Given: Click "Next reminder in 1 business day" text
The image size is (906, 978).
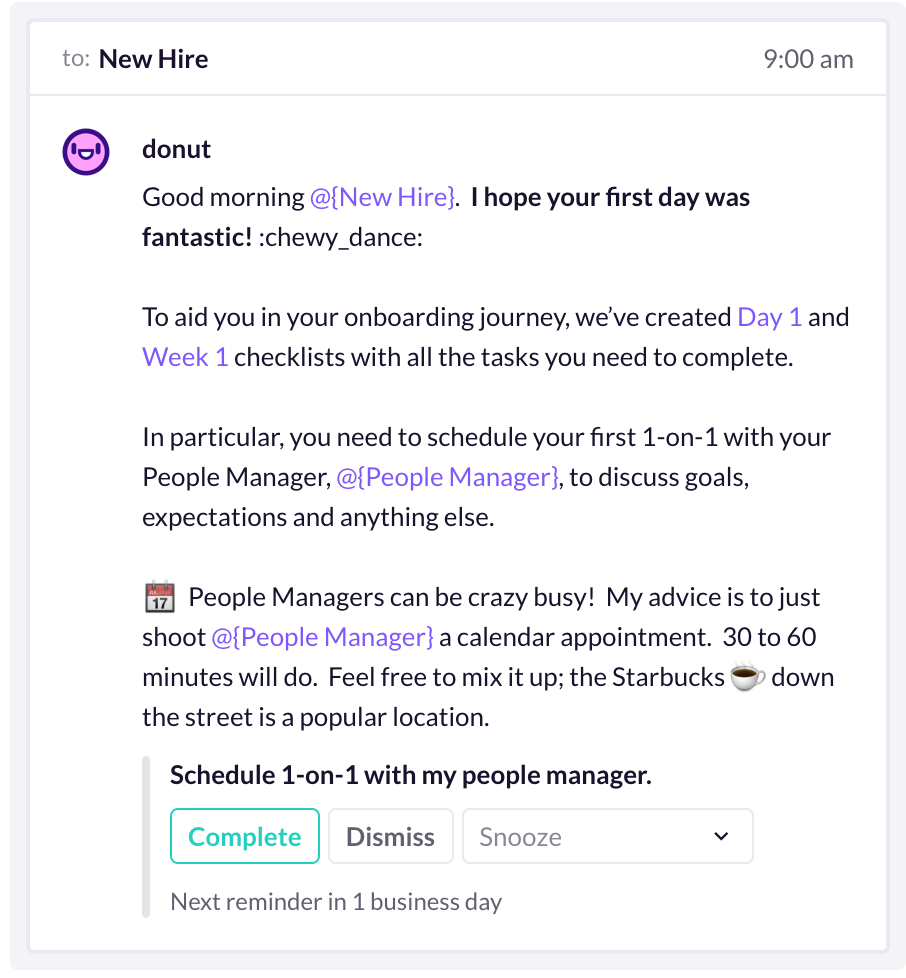Looking at the screenshot, I should (x=336, y=902).
